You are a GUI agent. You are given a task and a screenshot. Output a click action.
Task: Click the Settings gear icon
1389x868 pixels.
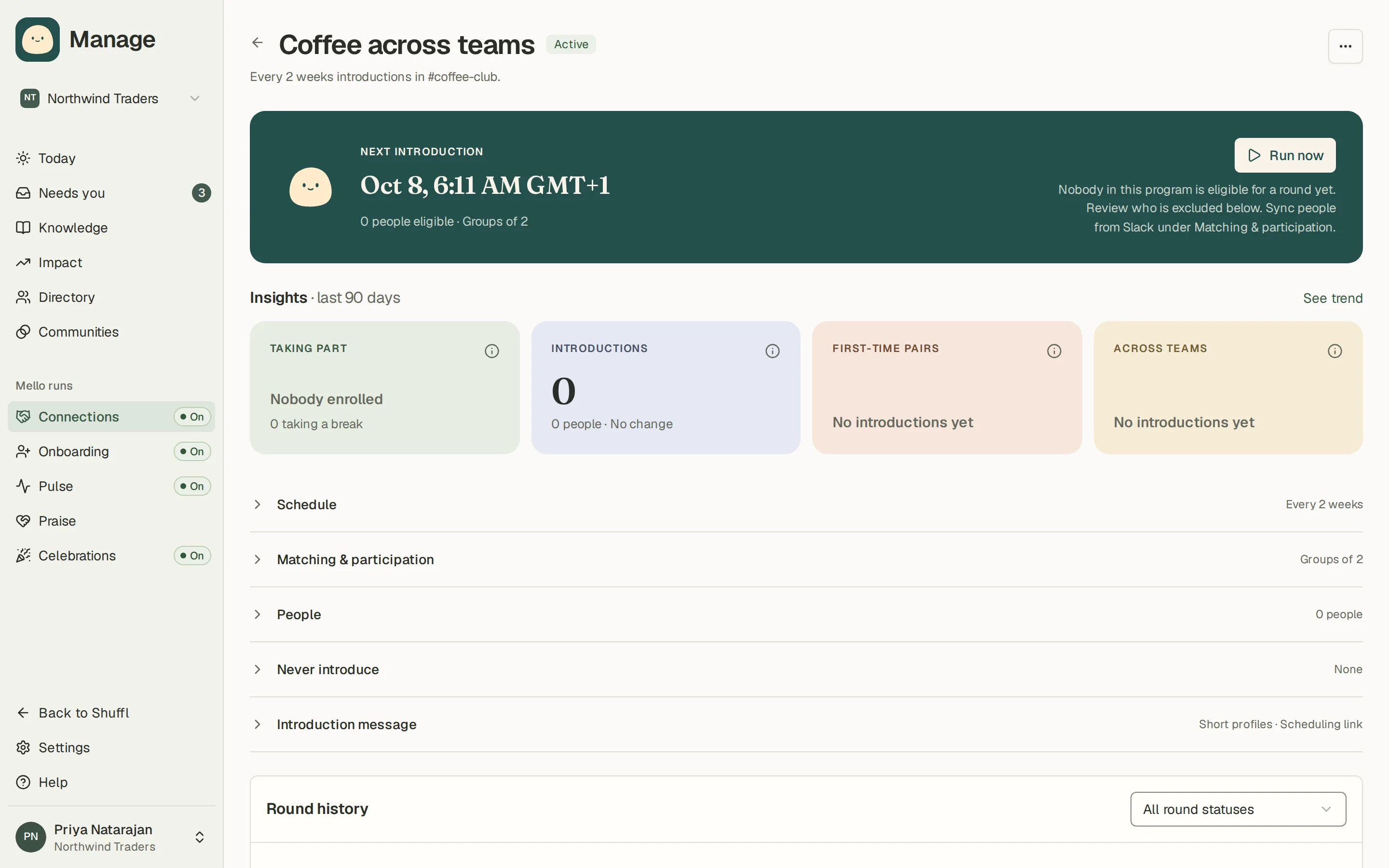23,747
